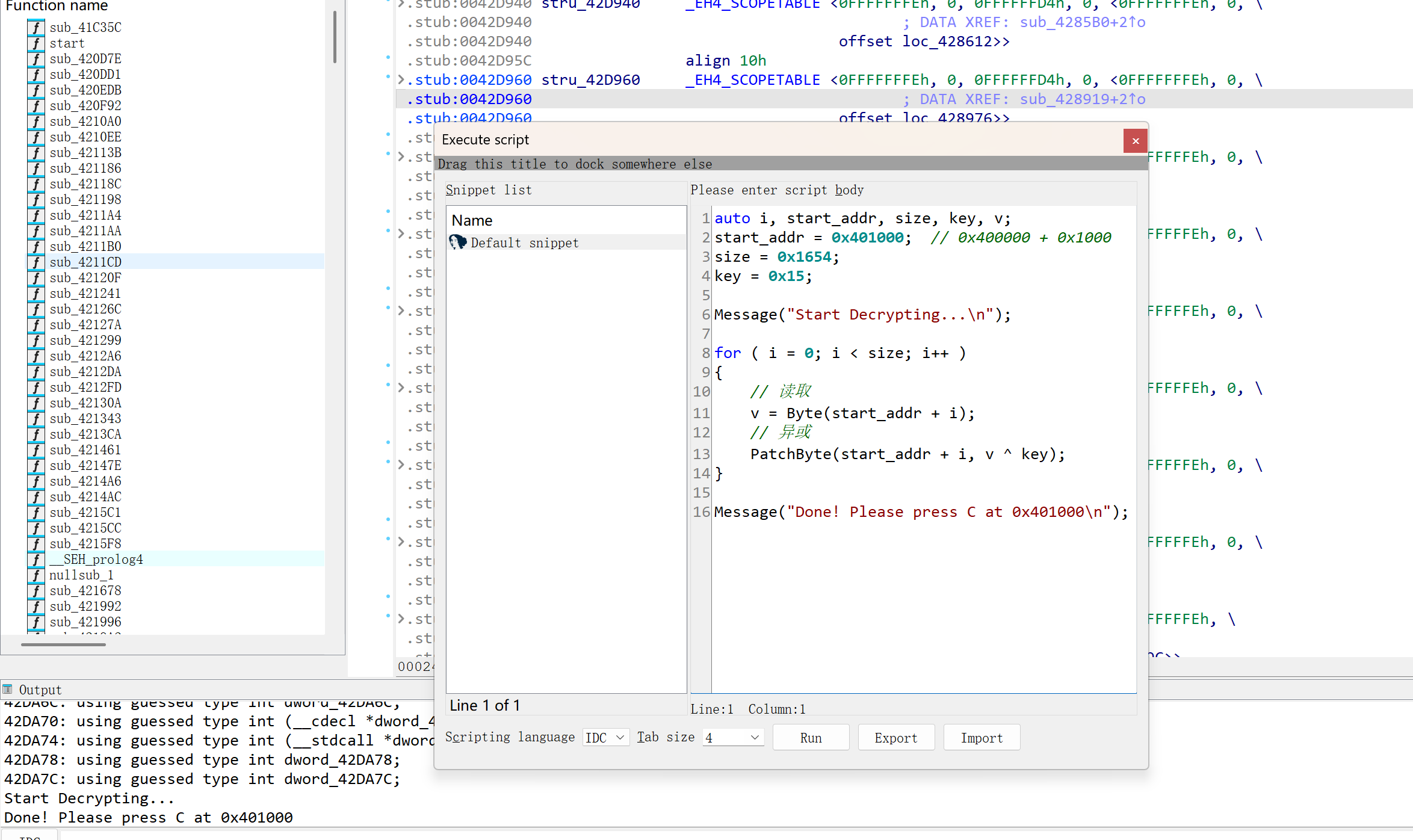Select sub_42120F in function list
The height and width of the screenshot is (840, 1413).
(85, 278)
